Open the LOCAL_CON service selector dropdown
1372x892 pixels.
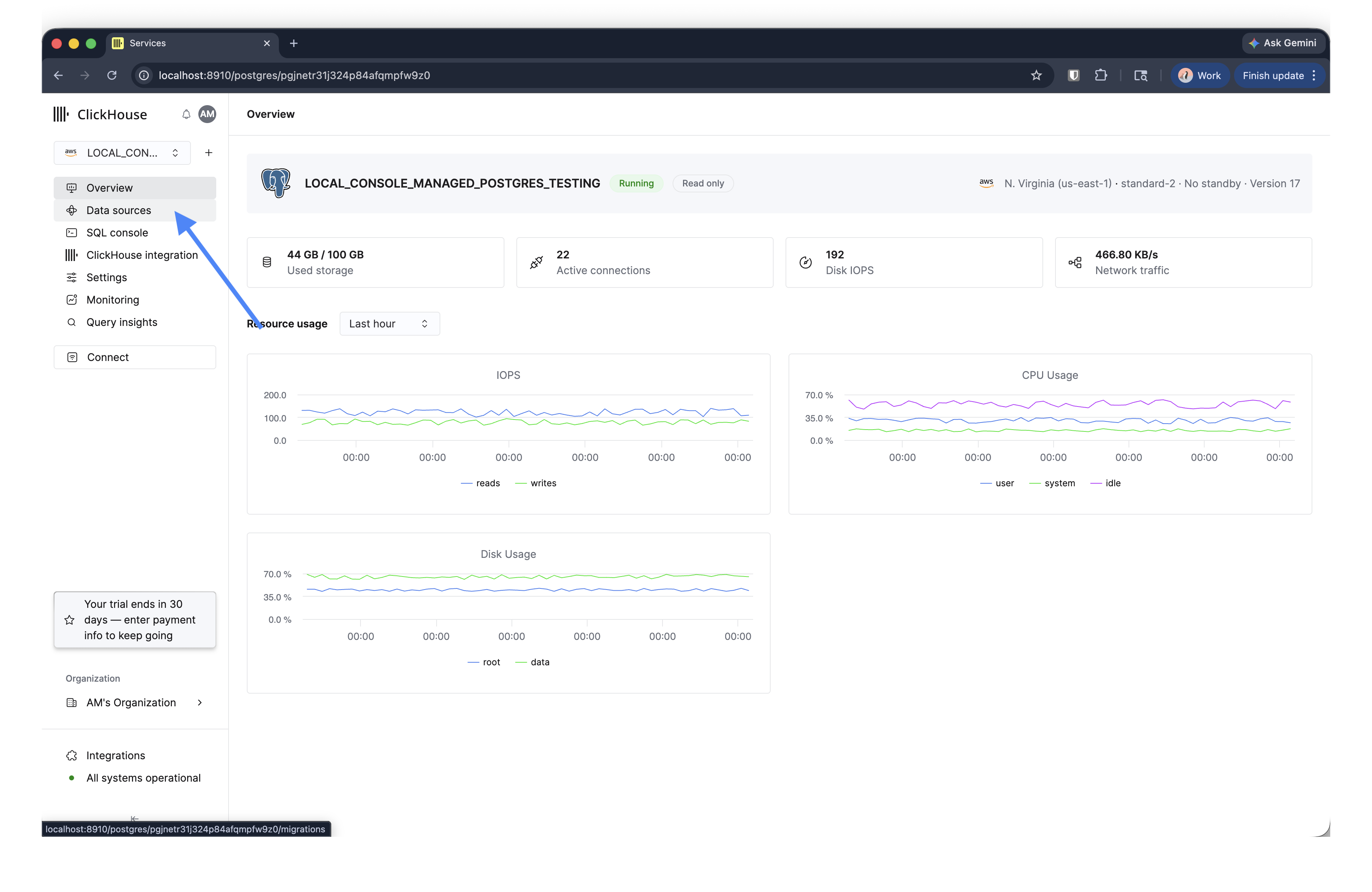[122, 153]
